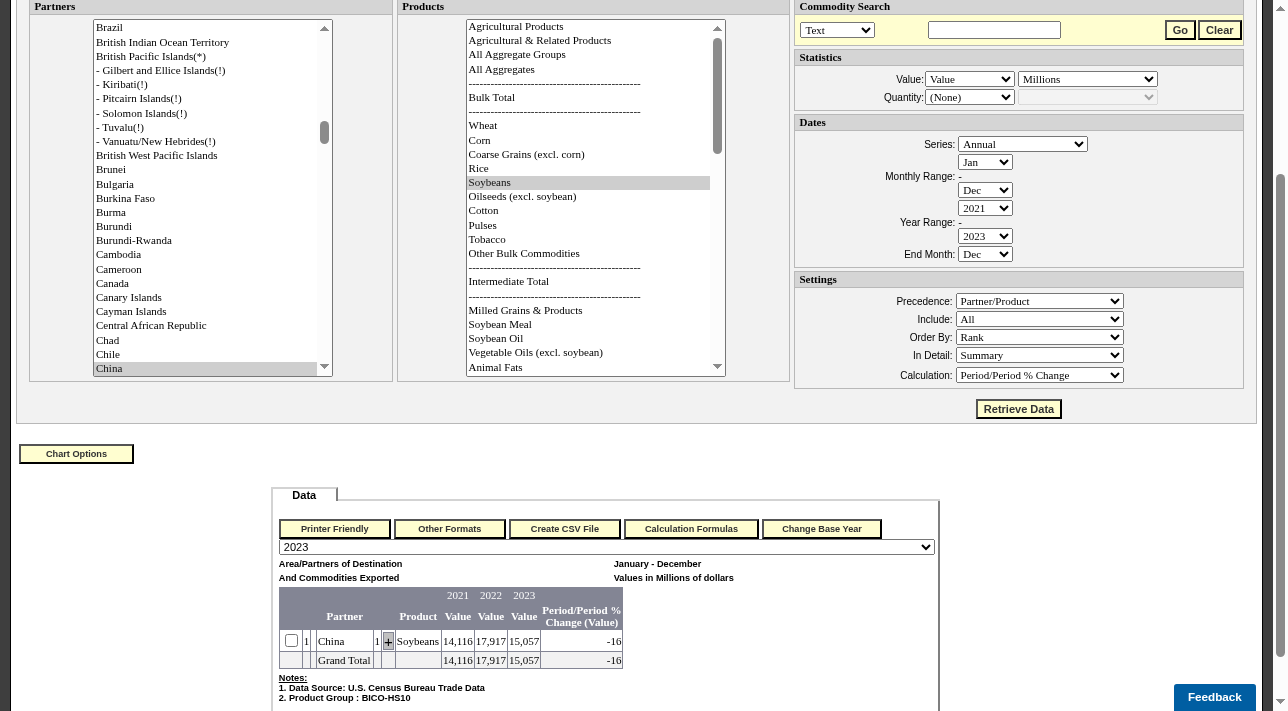Open the Calculation dropdown

tap(1040, 375)
